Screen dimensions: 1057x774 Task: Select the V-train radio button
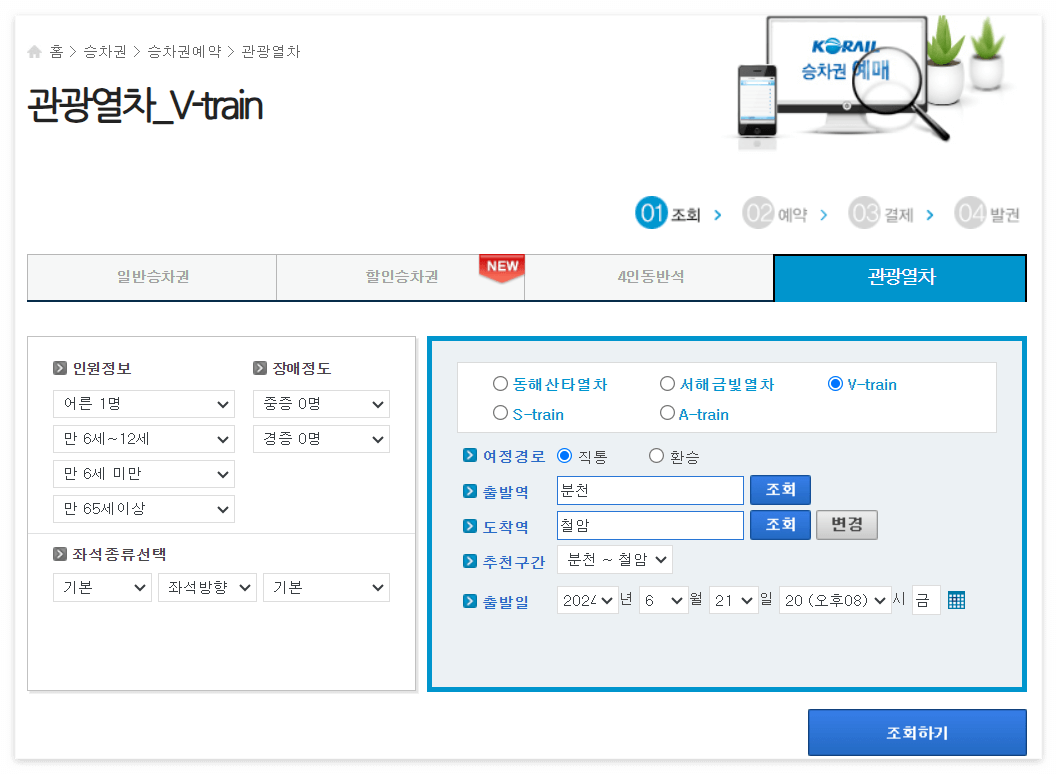point(836,384)
